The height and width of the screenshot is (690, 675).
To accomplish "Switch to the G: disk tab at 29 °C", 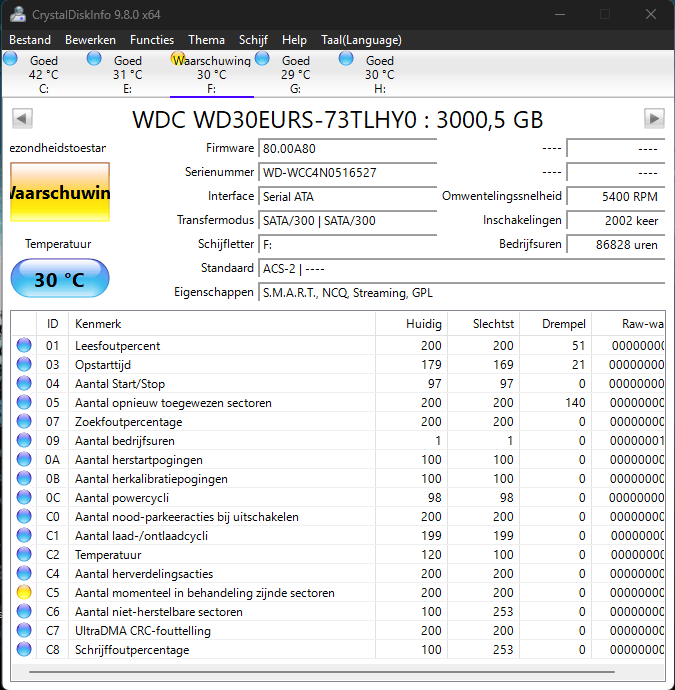I will pos(296,74).
